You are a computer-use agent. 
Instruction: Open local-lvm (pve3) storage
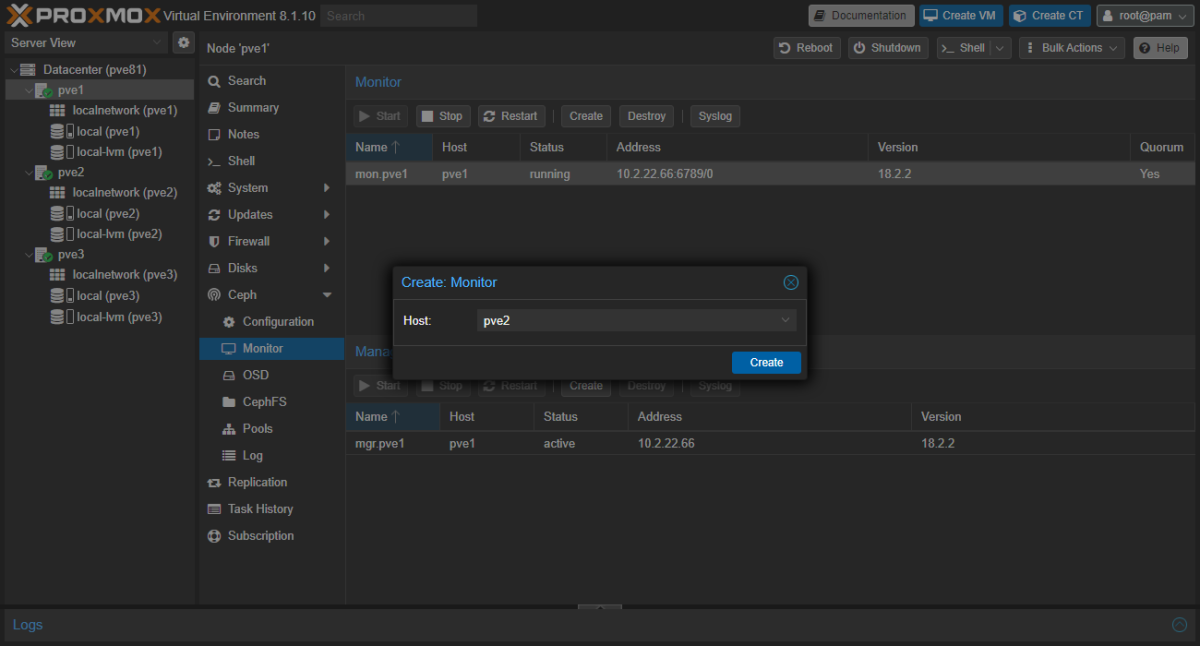(x=106, y=317)
